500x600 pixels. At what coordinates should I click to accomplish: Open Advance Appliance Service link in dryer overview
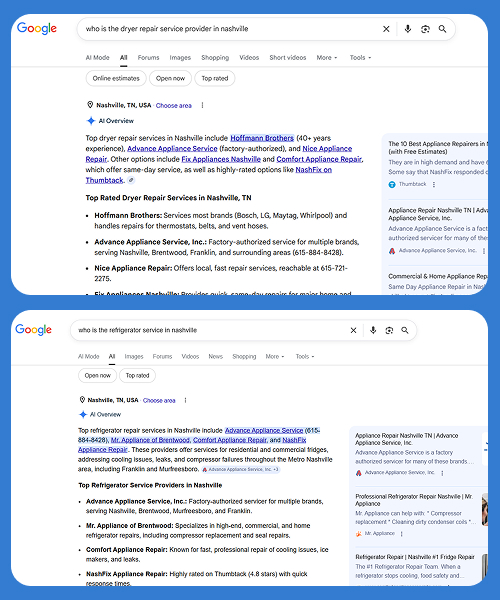172,148
